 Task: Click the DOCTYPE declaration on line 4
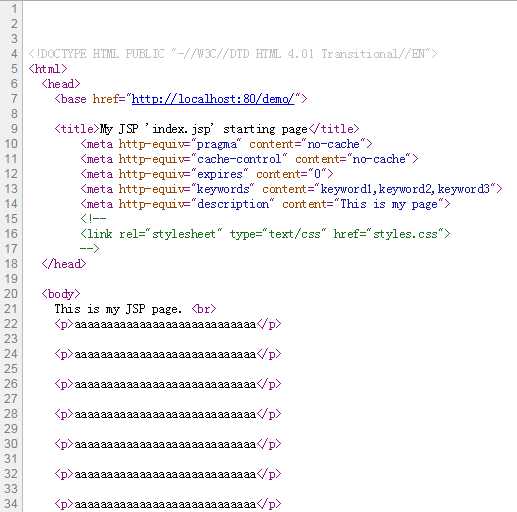click(233, 54)
